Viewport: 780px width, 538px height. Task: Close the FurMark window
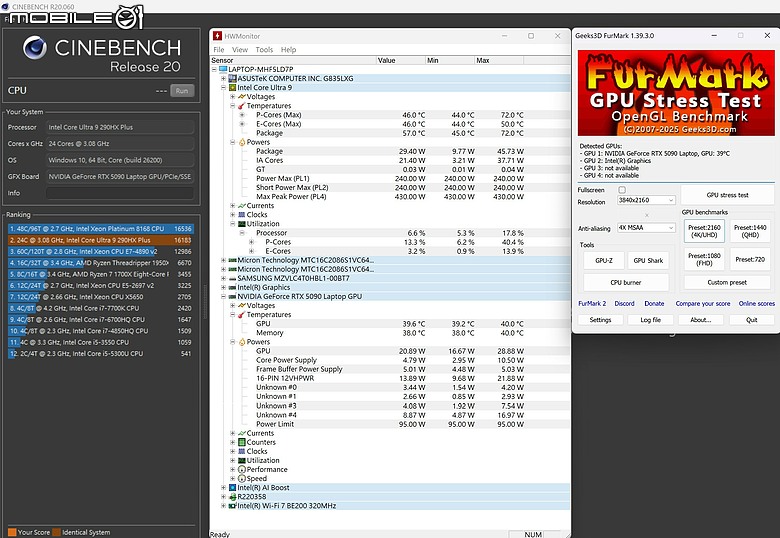[x=767, y=35]
